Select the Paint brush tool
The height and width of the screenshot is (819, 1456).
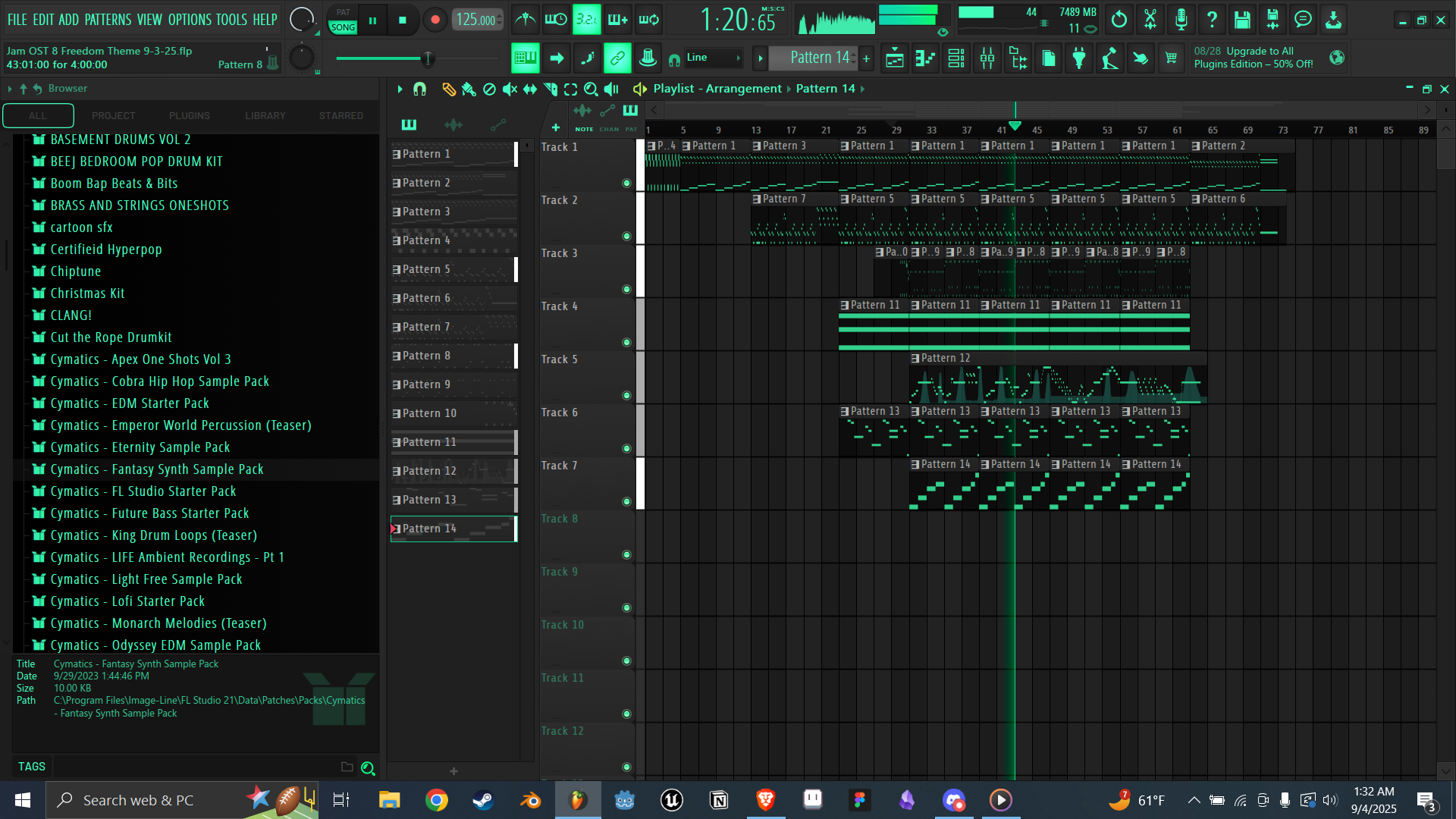coord(469,89)
